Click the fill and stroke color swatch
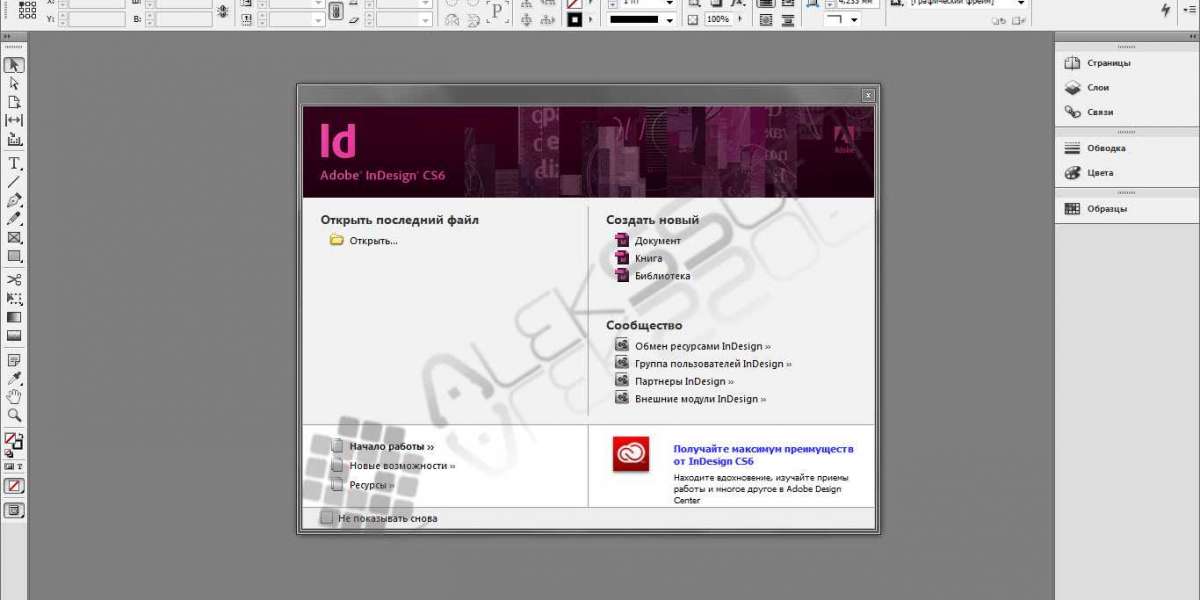This screenshot has width=1200, height=600. tap(14, 440)
